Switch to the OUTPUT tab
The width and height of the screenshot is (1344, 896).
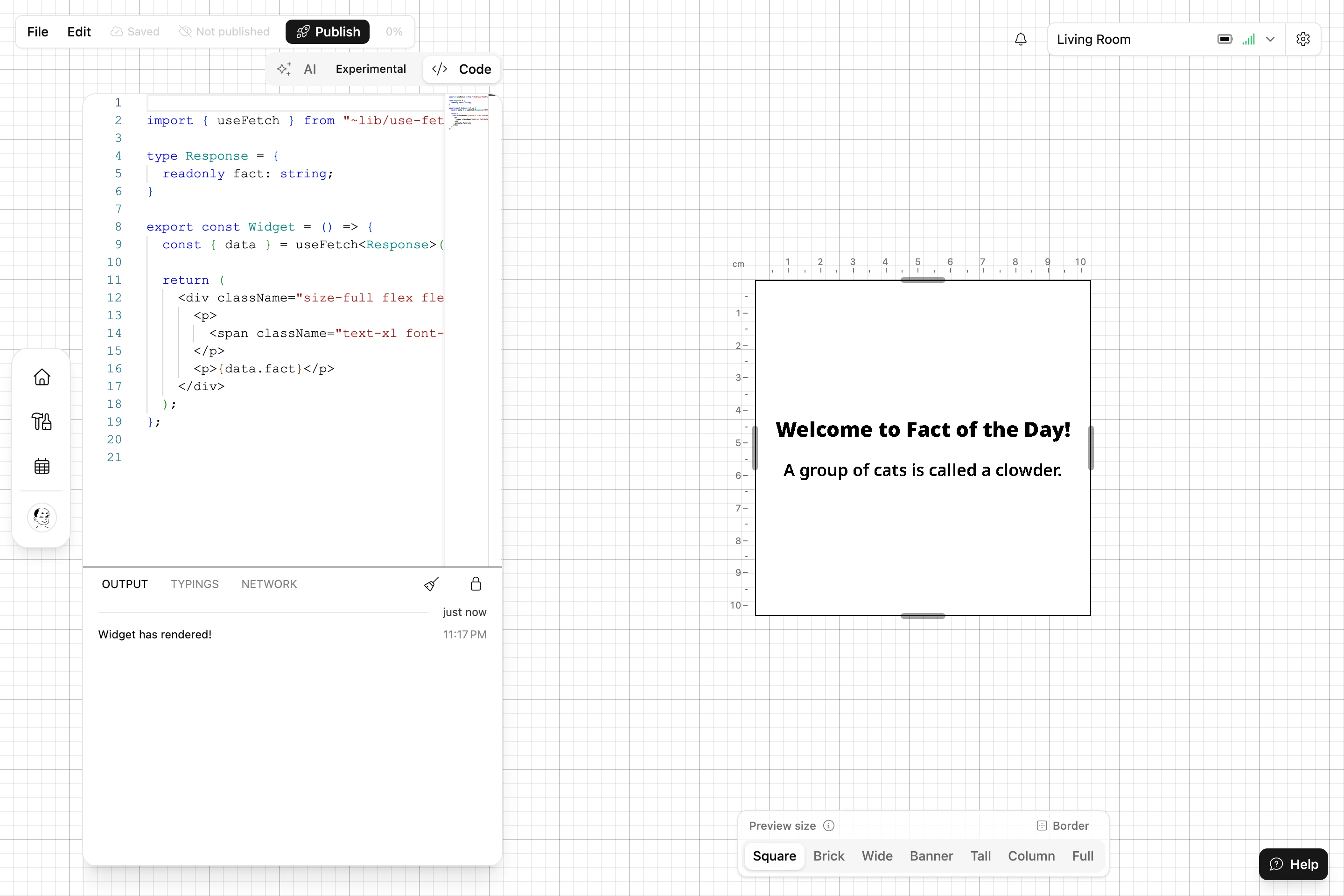click(125, 584)
